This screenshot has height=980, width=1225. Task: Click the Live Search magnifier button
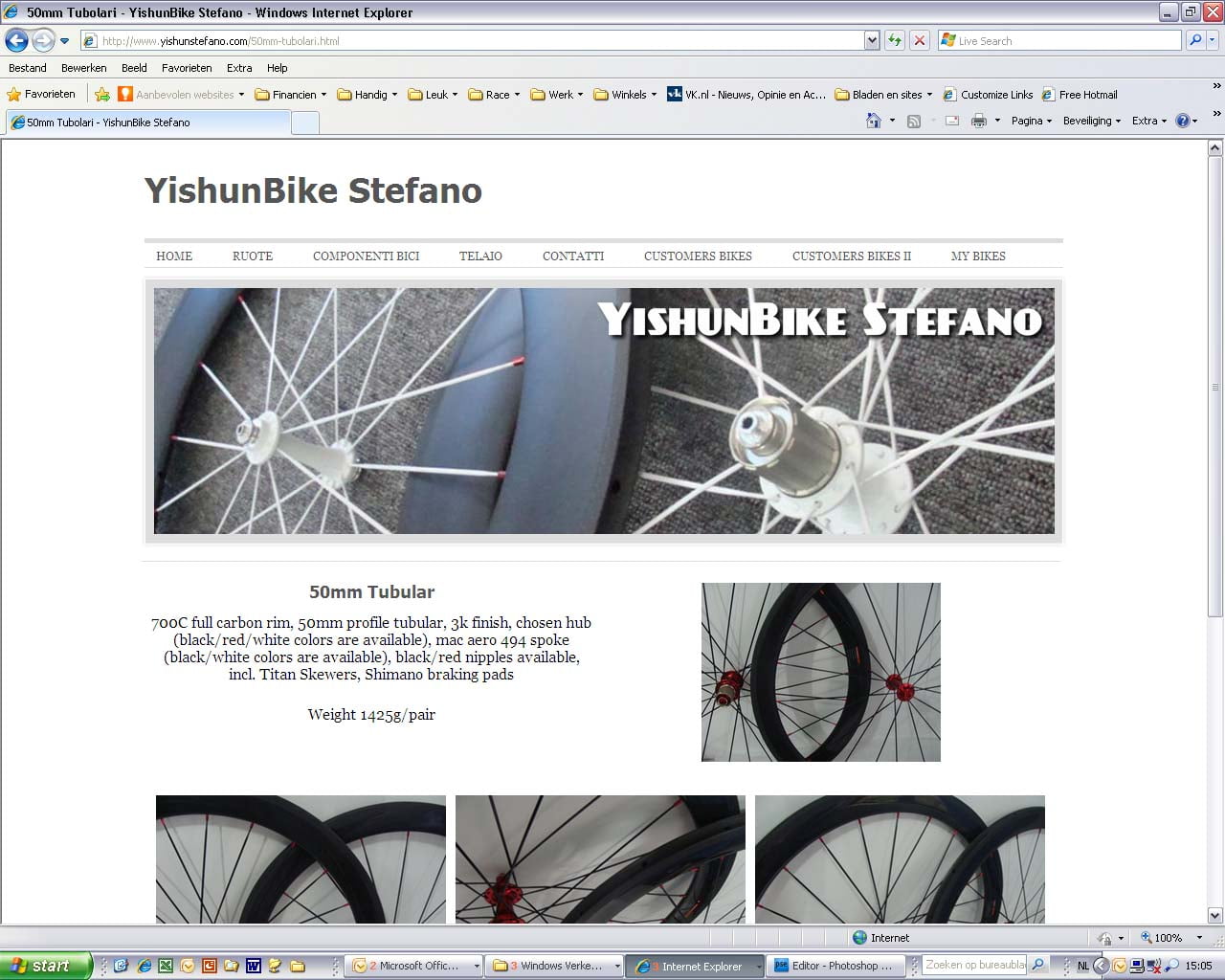(1194, 40)
